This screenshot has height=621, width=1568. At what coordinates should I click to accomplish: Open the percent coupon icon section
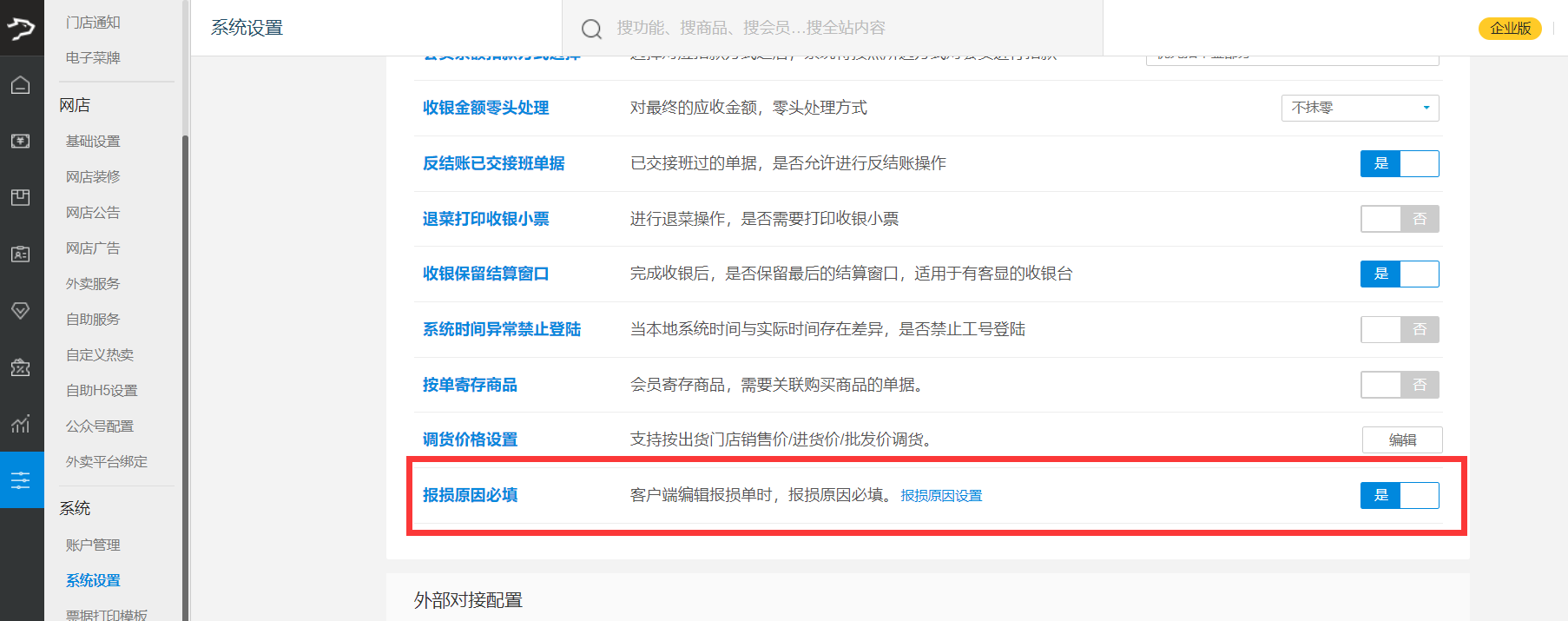pos(21,367)
